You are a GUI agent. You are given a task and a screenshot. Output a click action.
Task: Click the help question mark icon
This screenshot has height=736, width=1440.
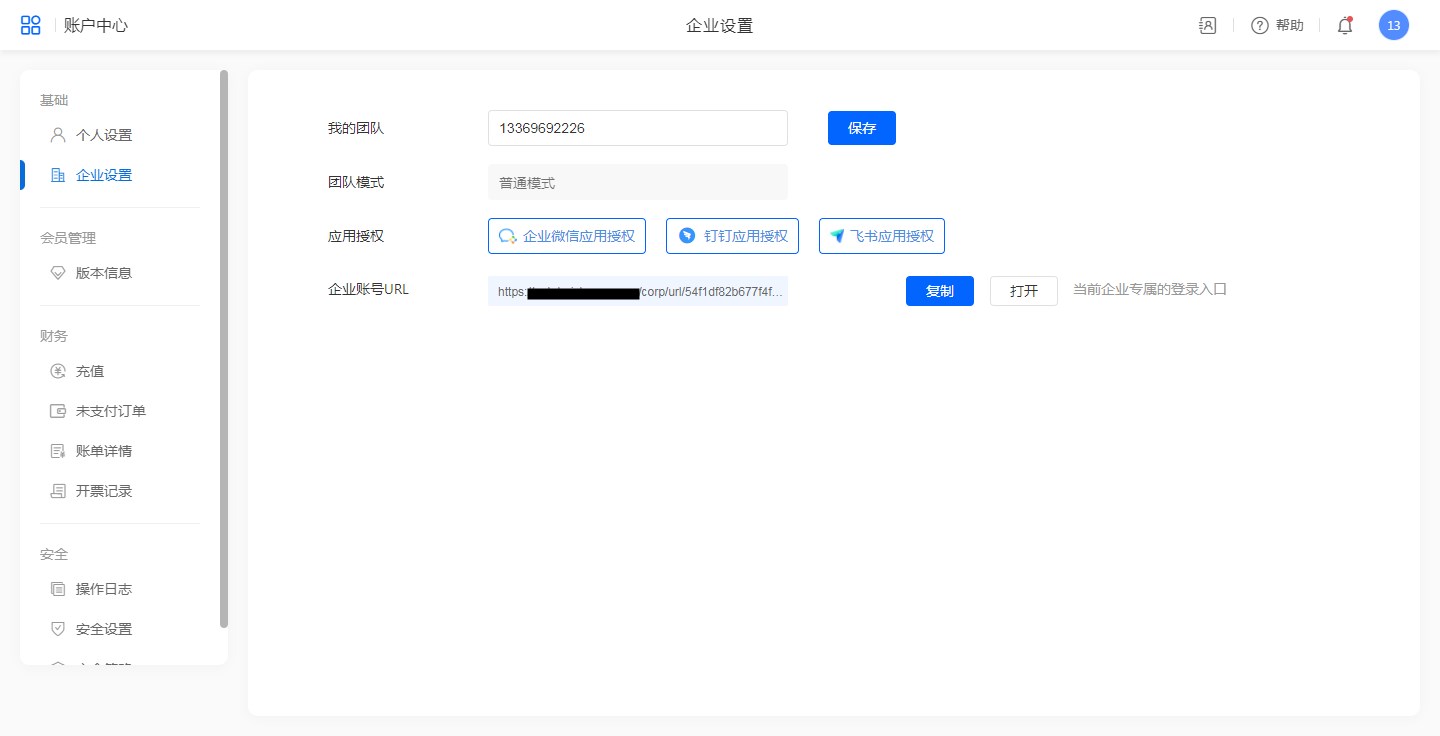[1260, 26]
